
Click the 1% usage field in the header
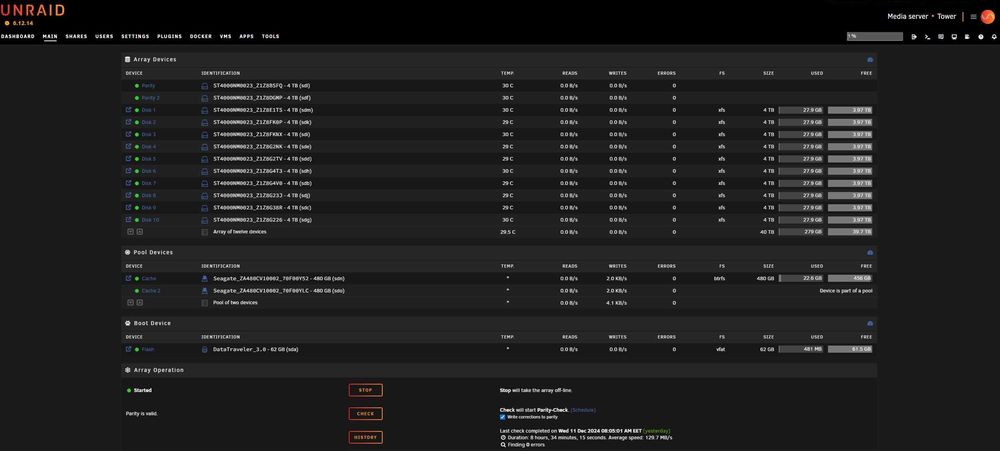tap(875, 36)
